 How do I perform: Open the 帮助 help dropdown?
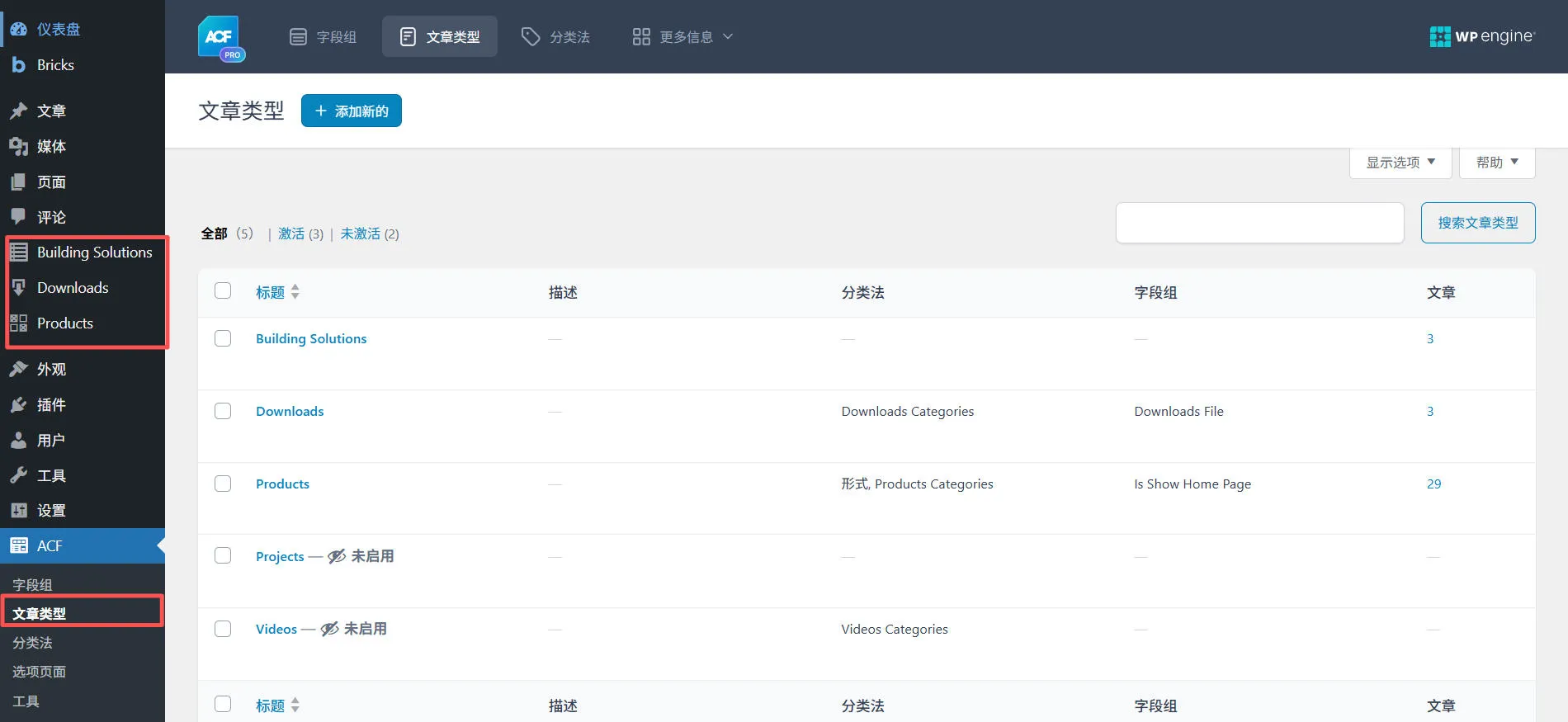coord(1497,162)
